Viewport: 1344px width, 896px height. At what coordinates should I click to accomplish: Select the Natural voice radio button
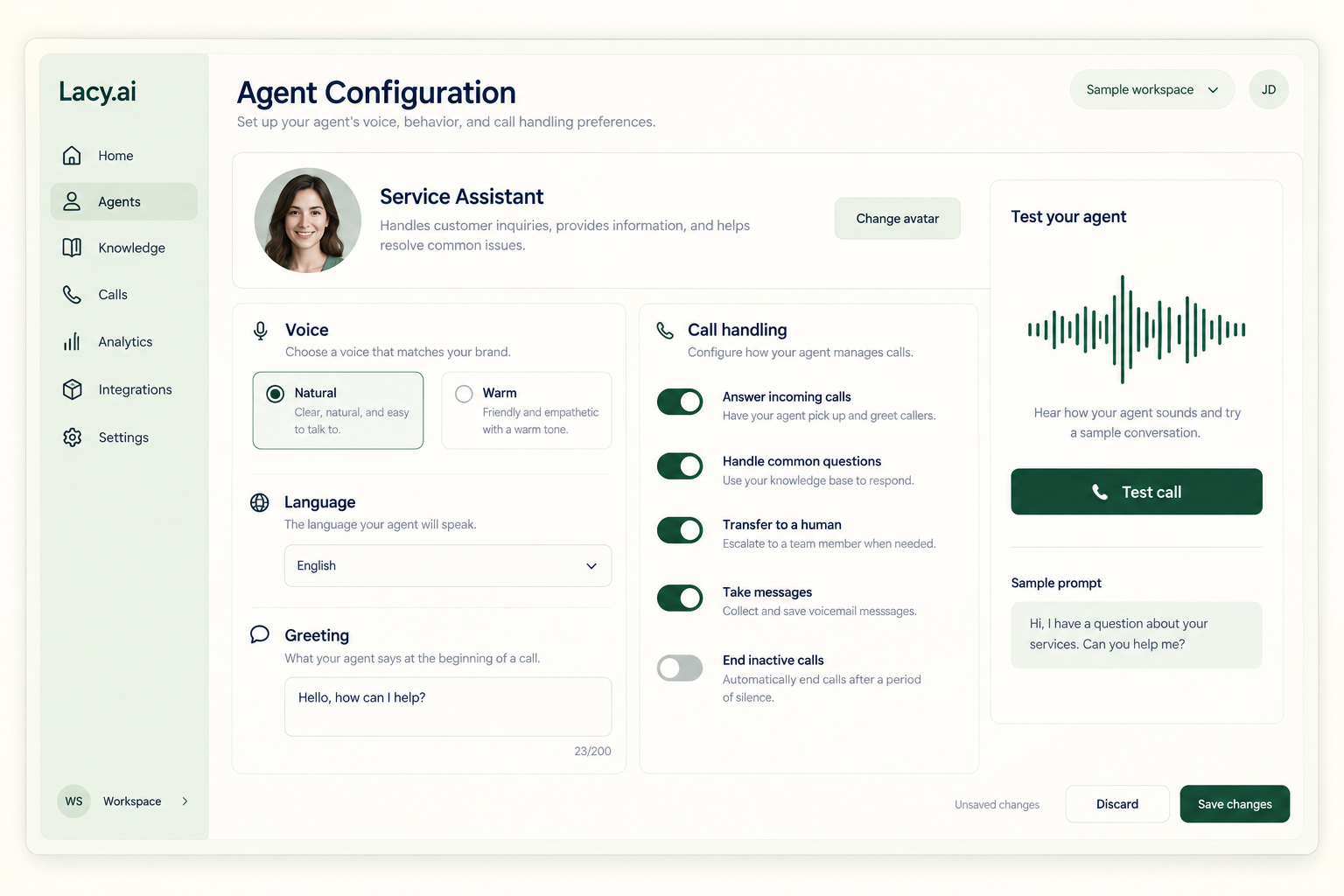(276, 394)
